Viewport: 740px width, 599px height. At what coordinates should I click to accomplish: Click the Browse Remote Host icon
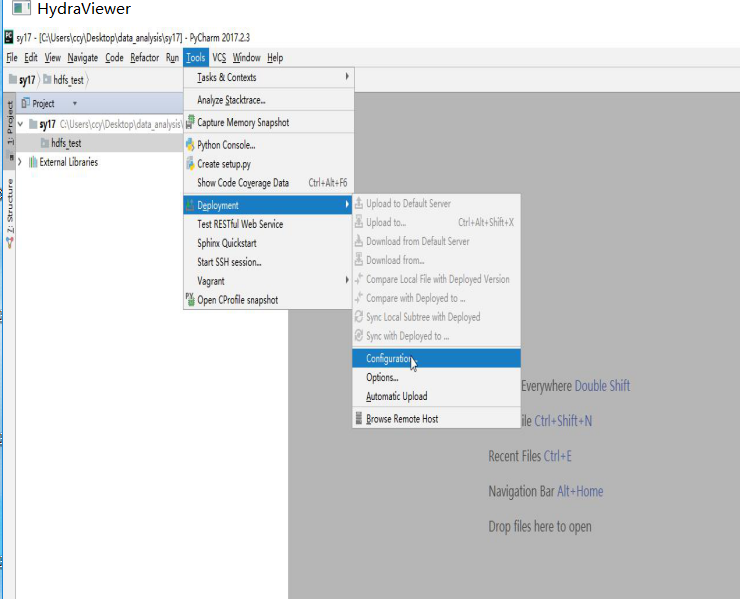click(x=359, y=419)
